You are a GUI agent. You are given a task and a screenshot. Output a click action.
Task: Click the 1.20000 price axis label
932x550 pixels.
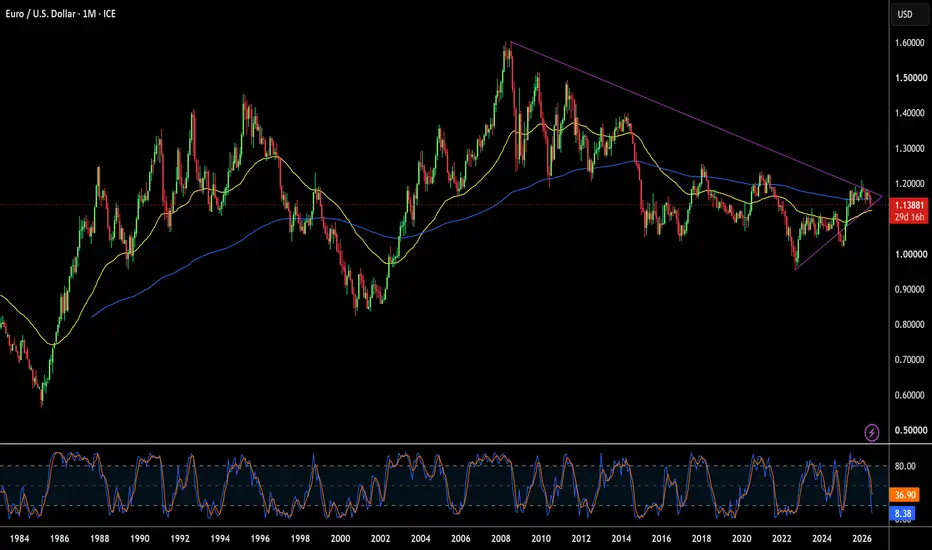click(910, 184)
